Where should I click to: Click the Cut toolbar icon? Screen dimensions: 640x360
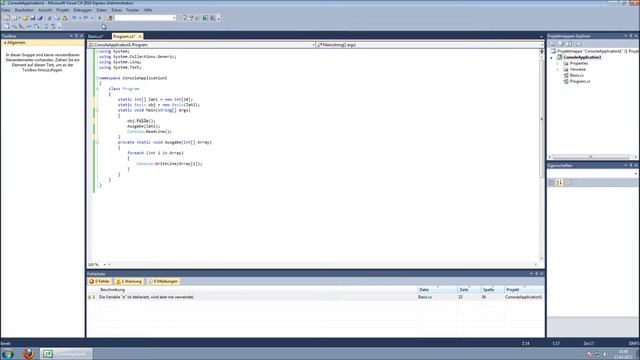[x=49, y=18]
